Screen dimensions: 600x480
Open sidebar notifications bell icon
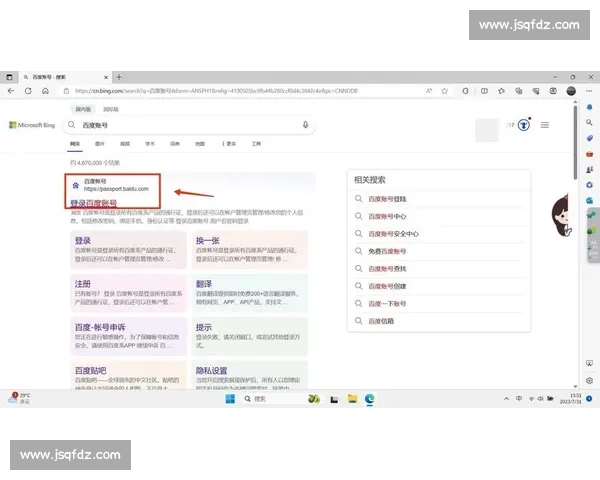point(589,107)
